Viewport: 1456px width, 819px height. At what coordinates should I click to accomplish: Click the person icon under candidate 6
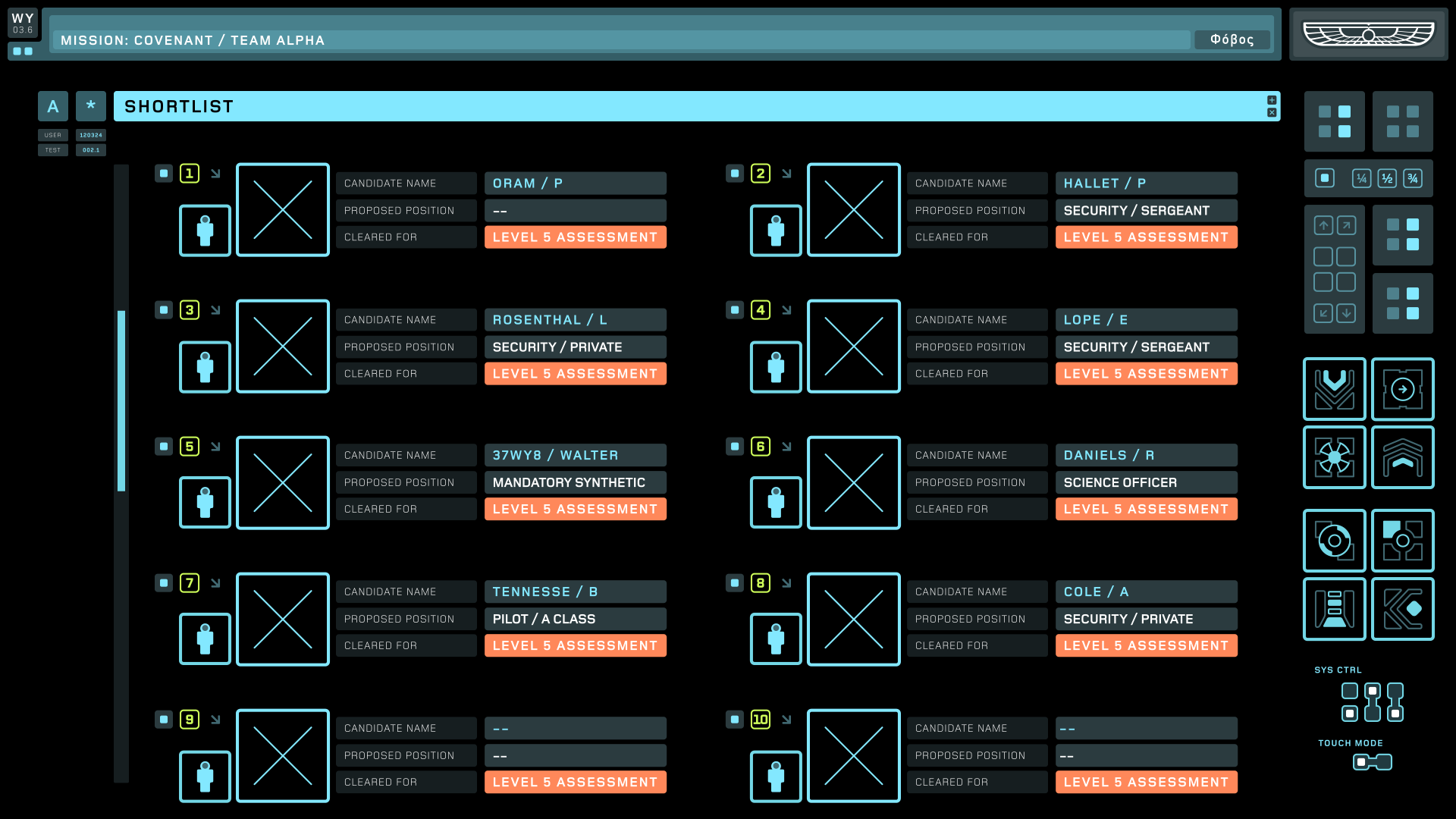(775, 502)
